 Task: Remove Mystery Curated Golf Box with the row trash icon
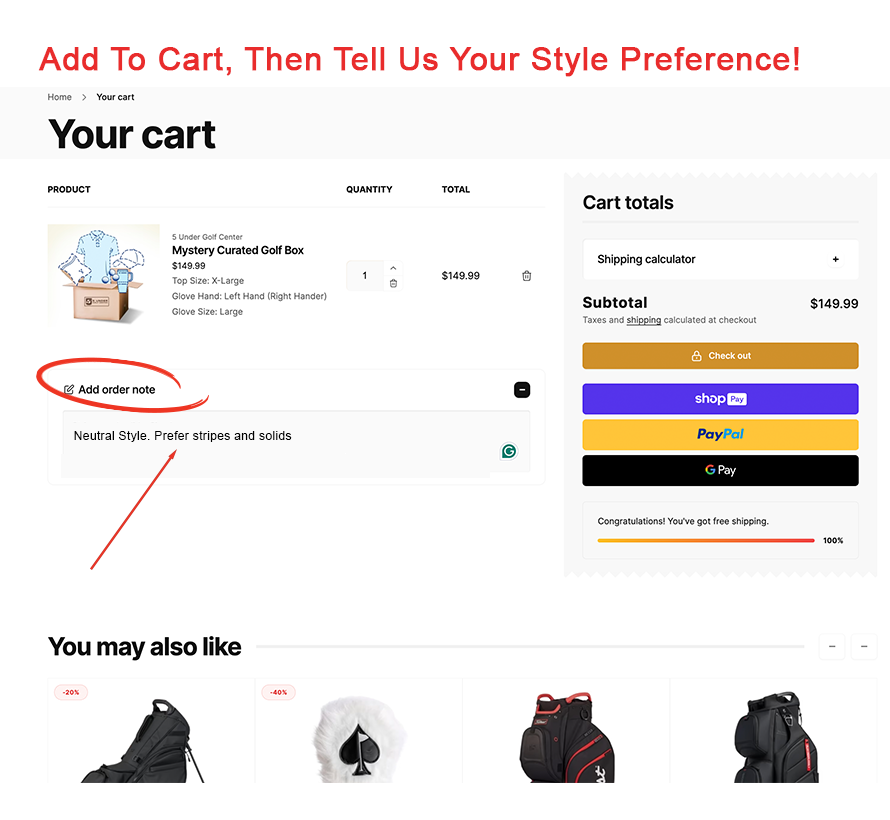527,276
